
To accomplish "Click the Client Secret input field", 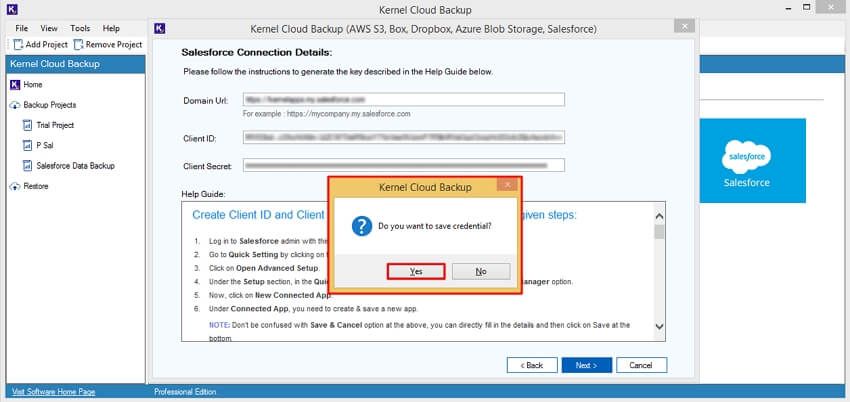I will coord(404,165).
